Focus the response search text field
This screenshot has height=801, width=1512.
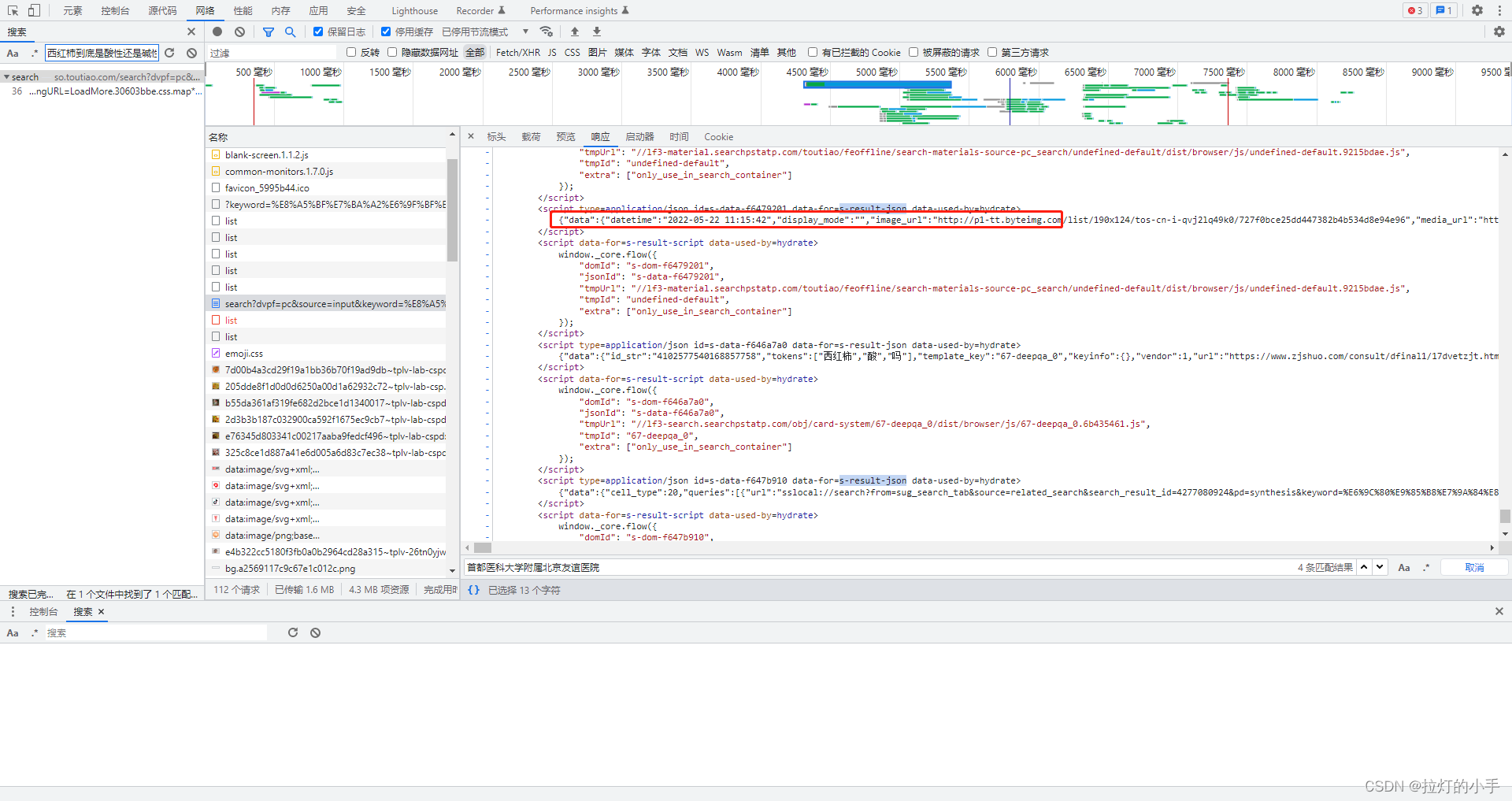[x=878, y=567]
